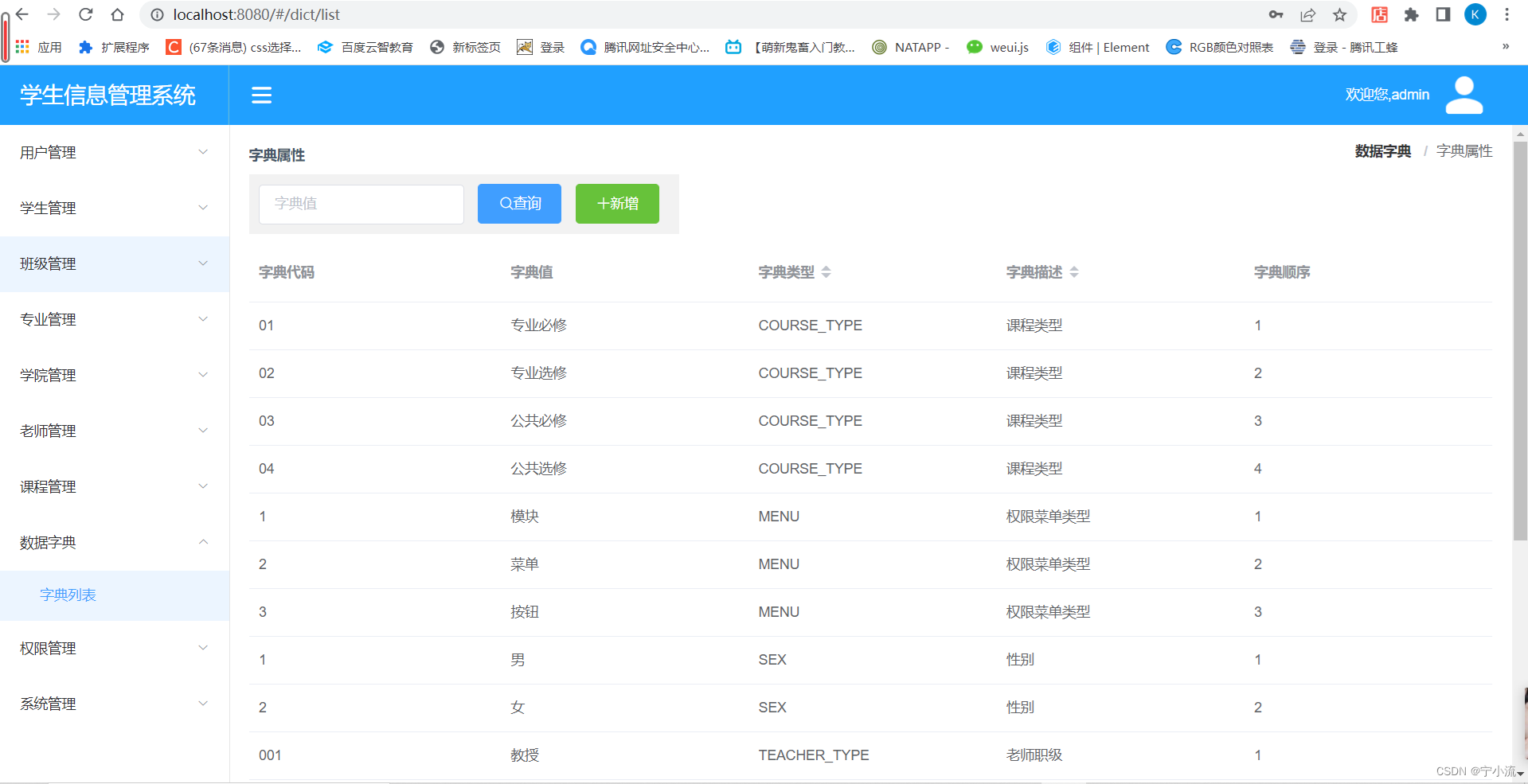Click the 菜单 cell
Screen dimensions: 1528x784
click(525, 564)
